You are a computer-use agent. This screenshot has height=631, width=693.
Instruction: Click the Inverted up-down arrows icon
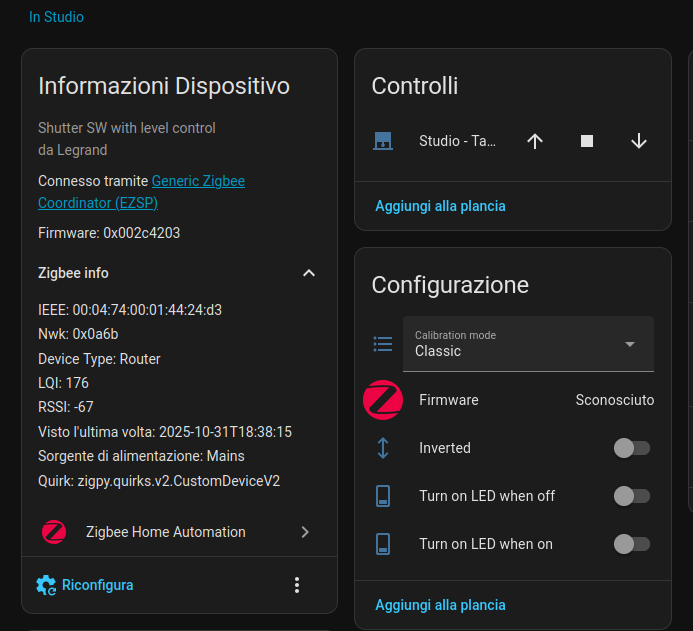pos(382,448)
